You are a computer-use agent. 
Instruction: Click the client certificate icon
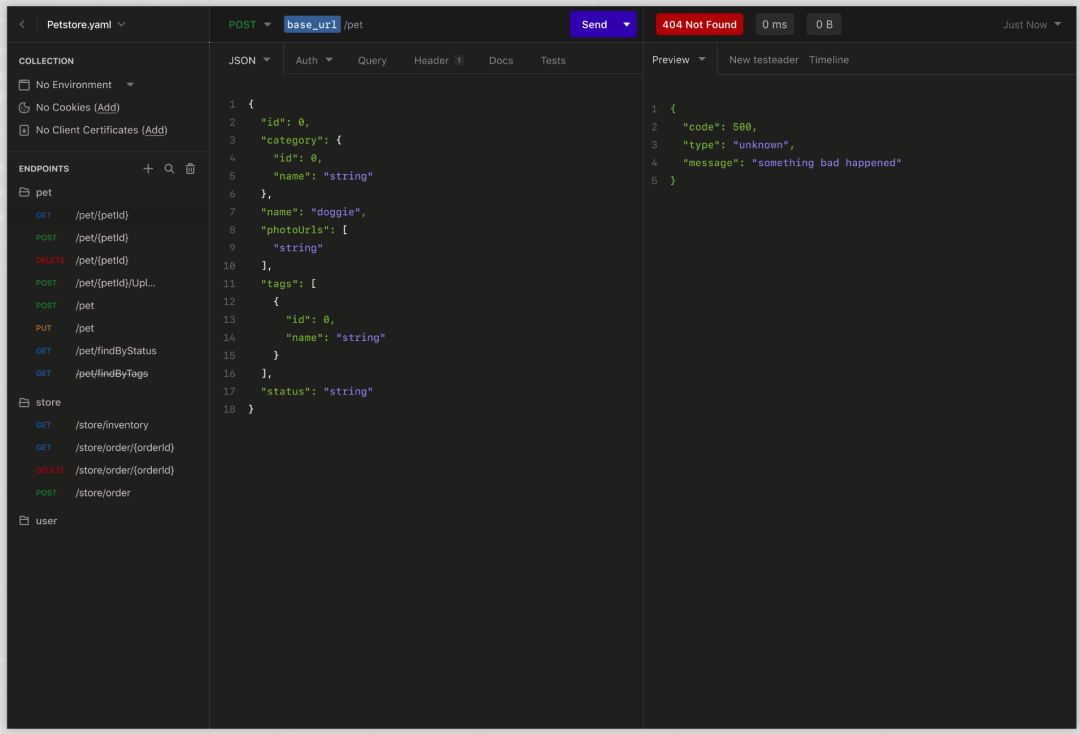[25, 130]
